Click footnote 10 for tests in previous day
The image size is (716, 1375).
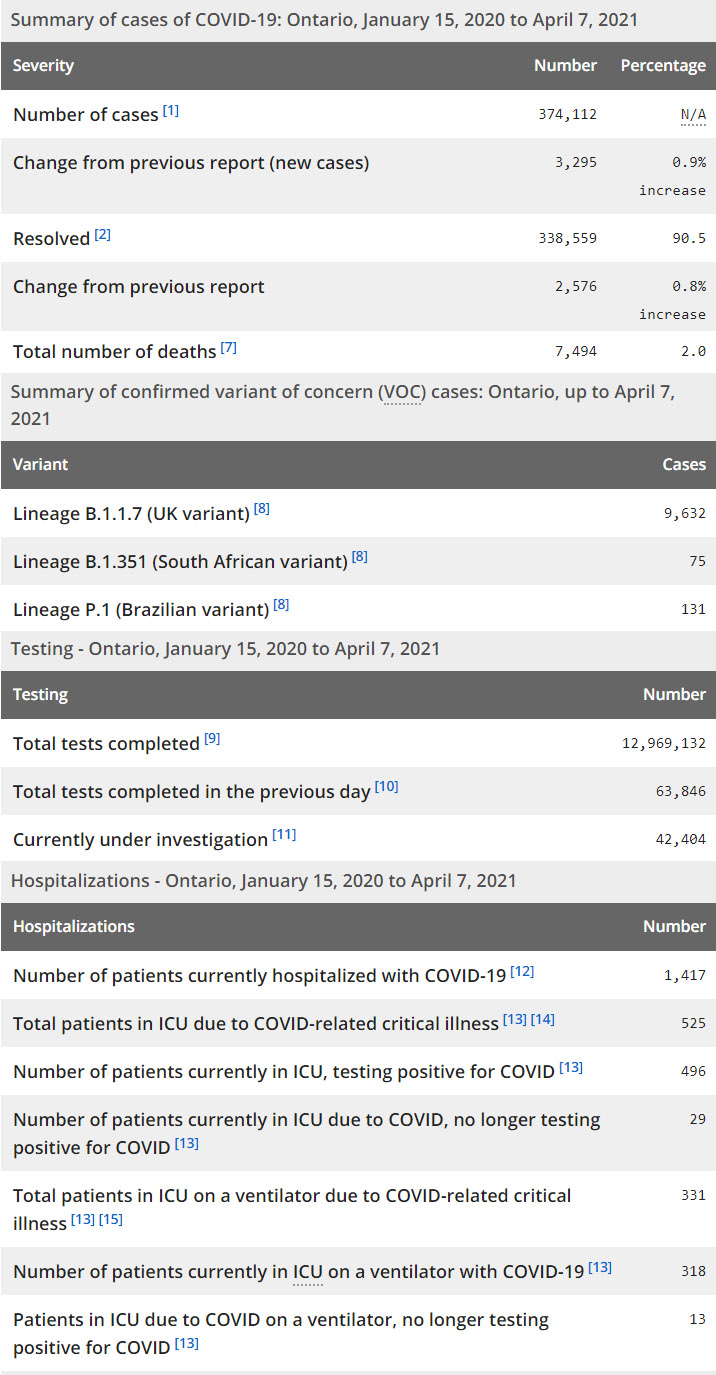(x=387, y=787)
